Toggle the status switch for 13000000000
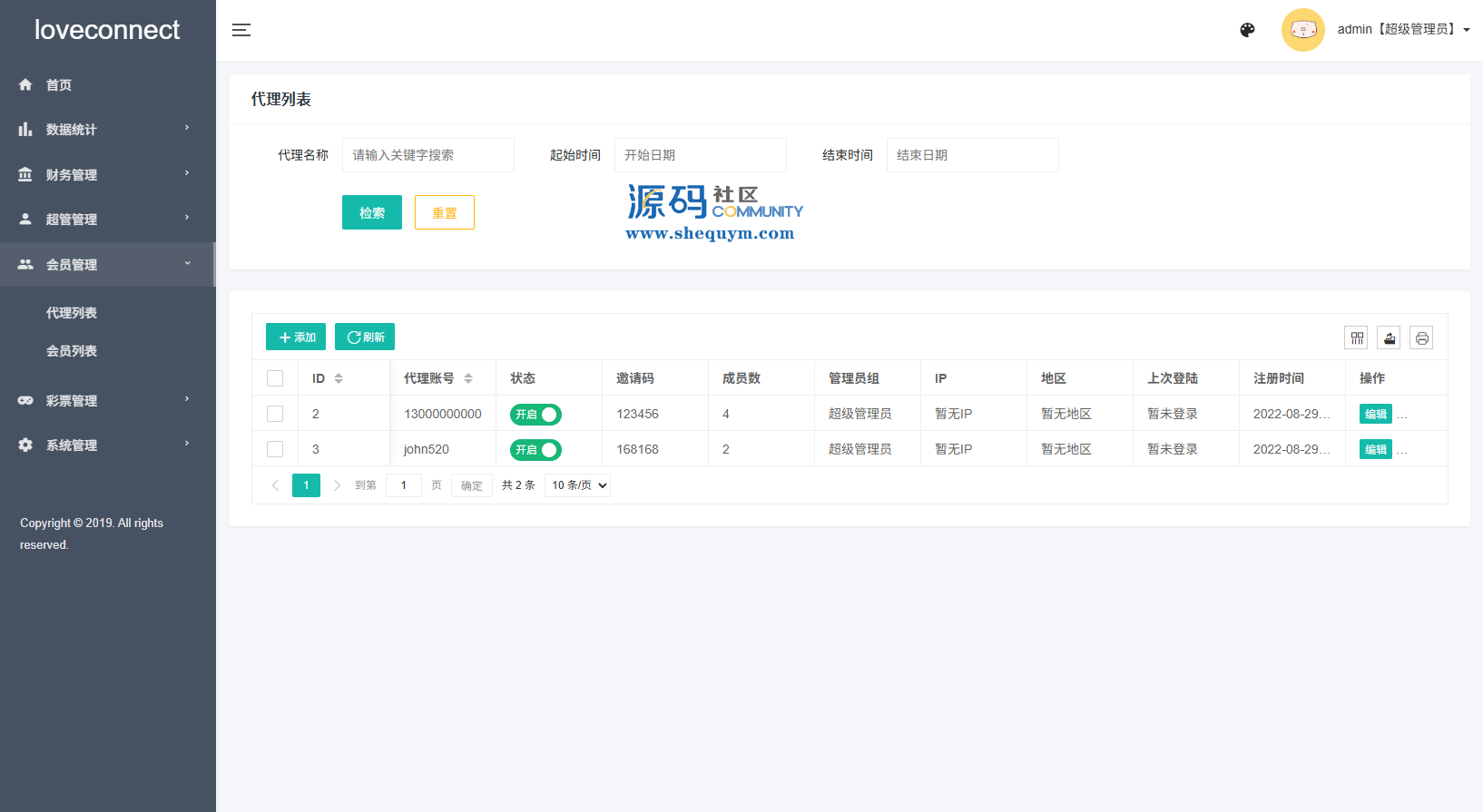 tap(535, 415)
